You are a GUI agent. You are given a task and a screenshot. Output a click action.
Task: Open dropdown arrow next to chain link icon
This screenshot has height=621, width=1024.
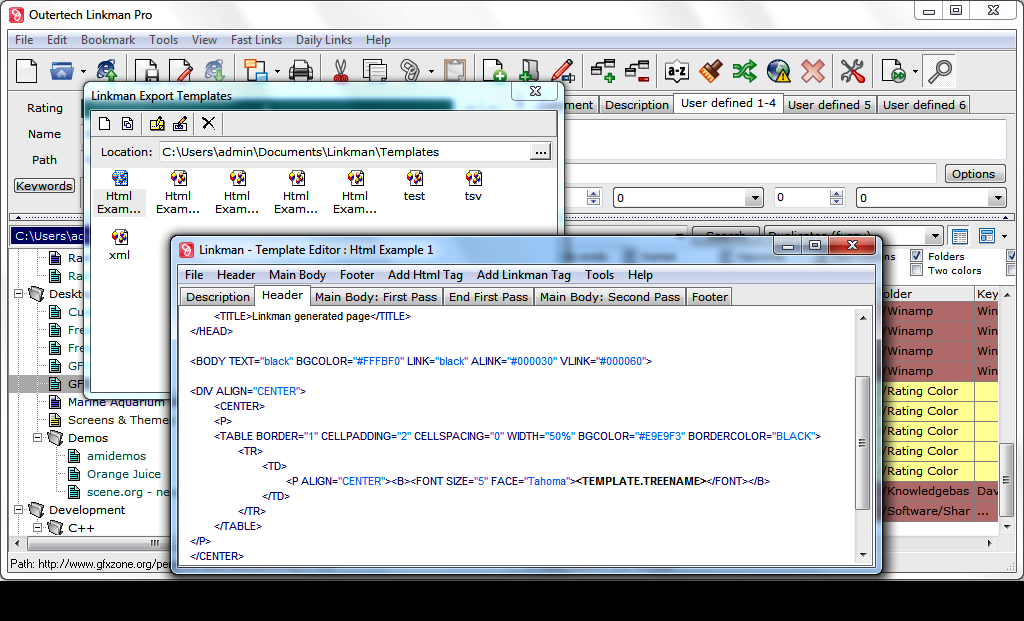(431, 71)
